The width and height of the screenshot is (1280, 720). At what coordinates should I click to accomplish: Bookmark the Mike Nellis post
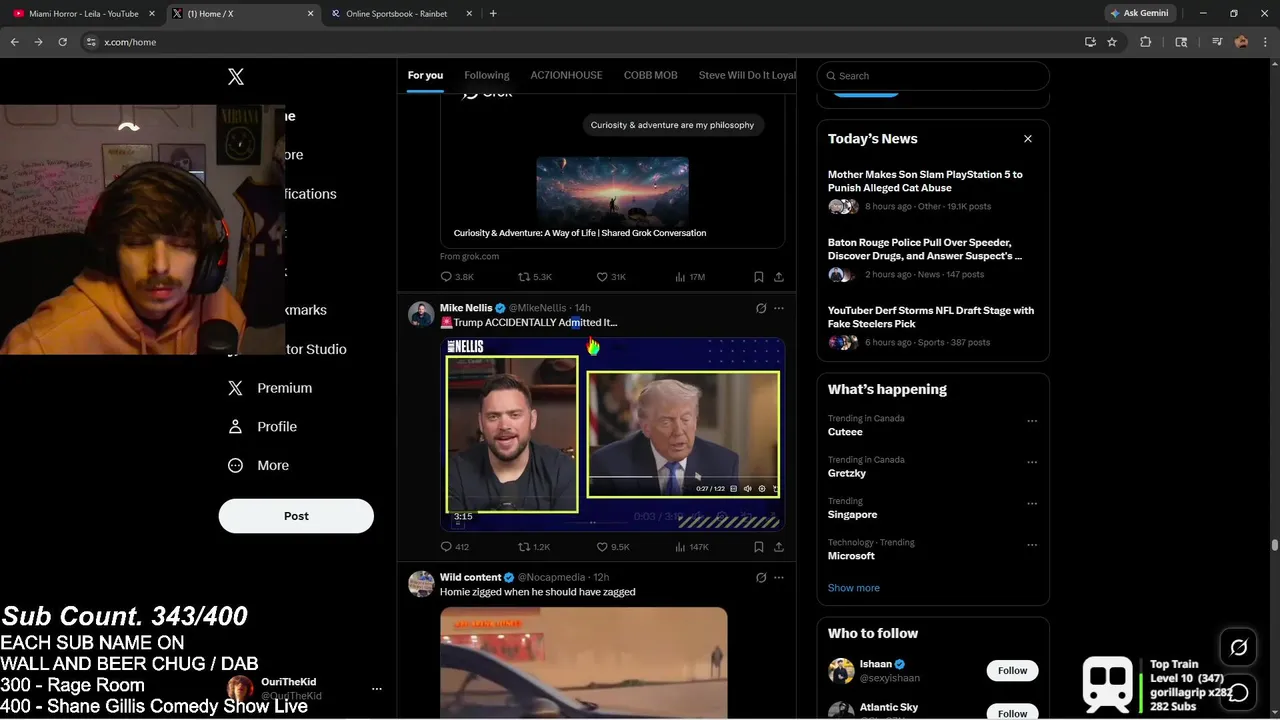pos(759,547)
